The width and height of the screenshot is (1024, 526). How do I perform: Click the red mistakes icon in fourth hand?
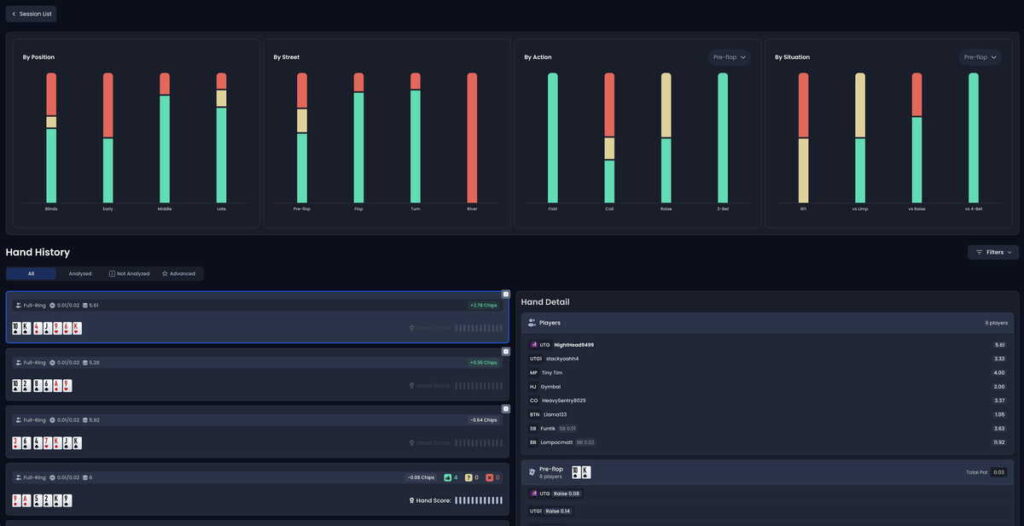[x=489, y=478]
